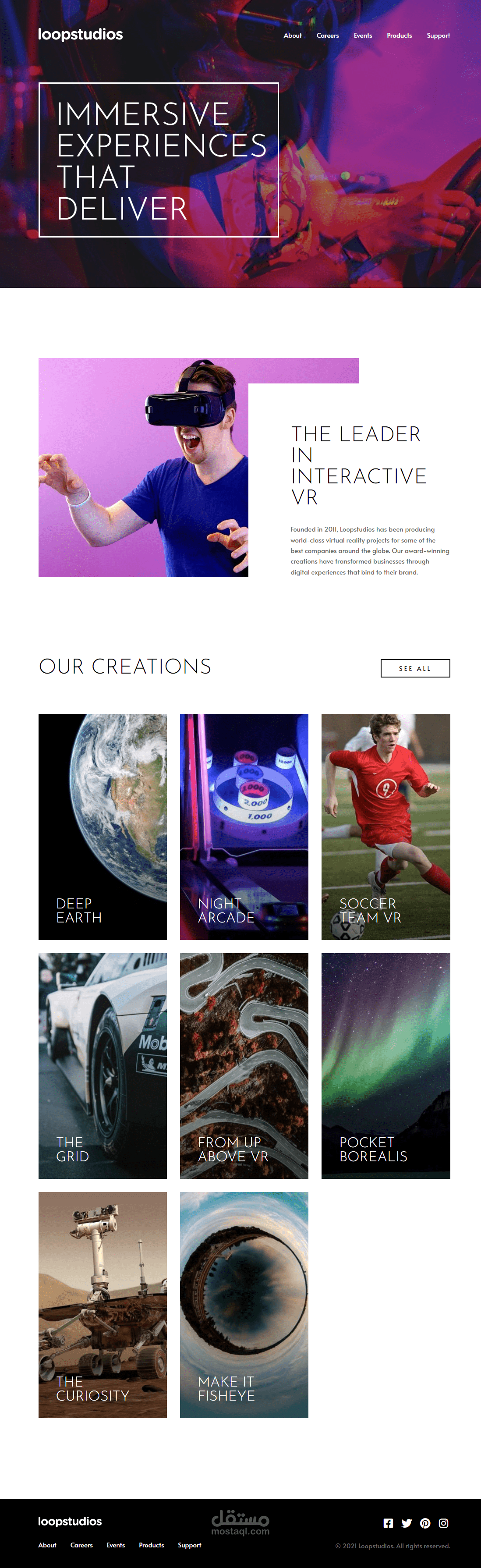Screen dimensions: 481x1568
Task: Open the Pocket Borealis card
Action: pos(386,1066)
